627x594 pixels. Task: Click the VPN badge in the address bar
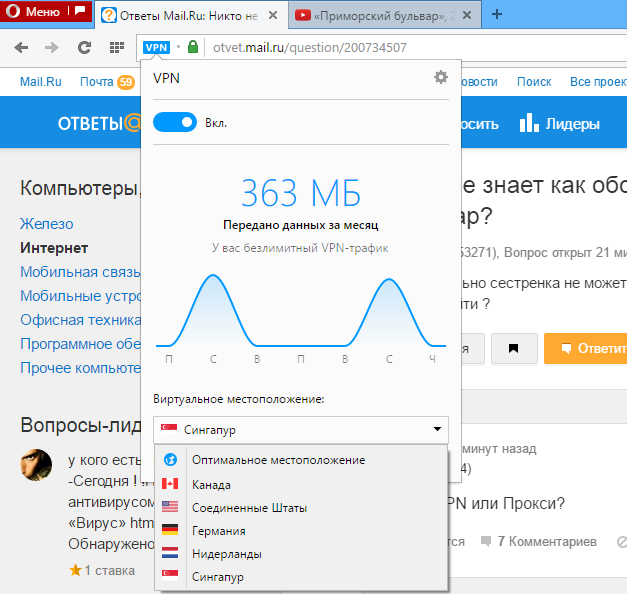(x=156, y=48)
